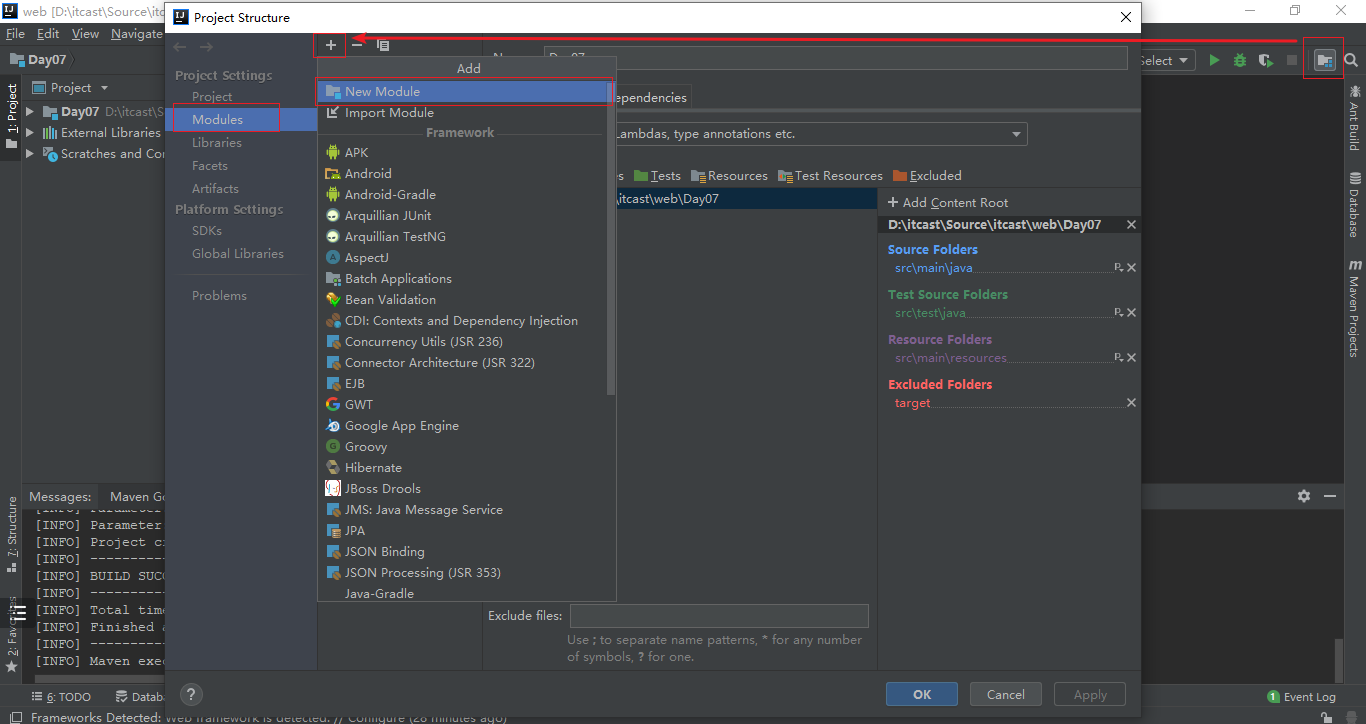Expand Day07 project tree node
Image resolution: width=1366 pixels, height=724 pixels.
click(30, 112)
